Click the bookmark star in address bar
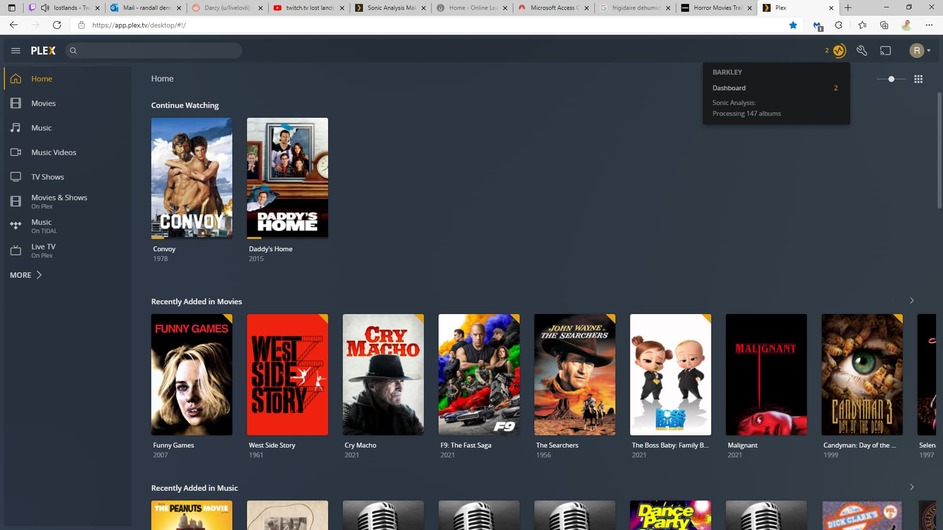Image resolution: width=943 pixels, height=530 pixels. click(793, 25)
